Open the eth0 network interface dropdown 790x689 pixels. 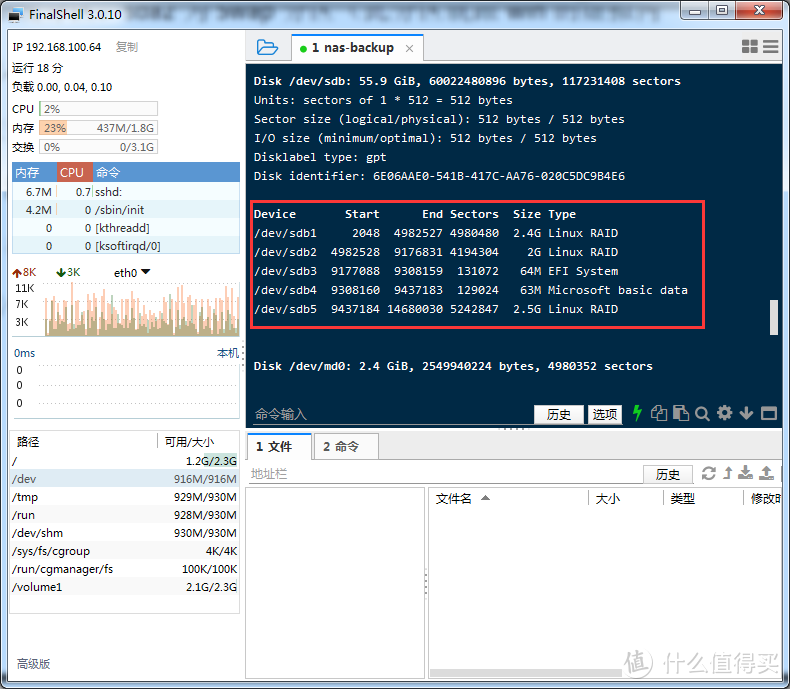[132, 272]
